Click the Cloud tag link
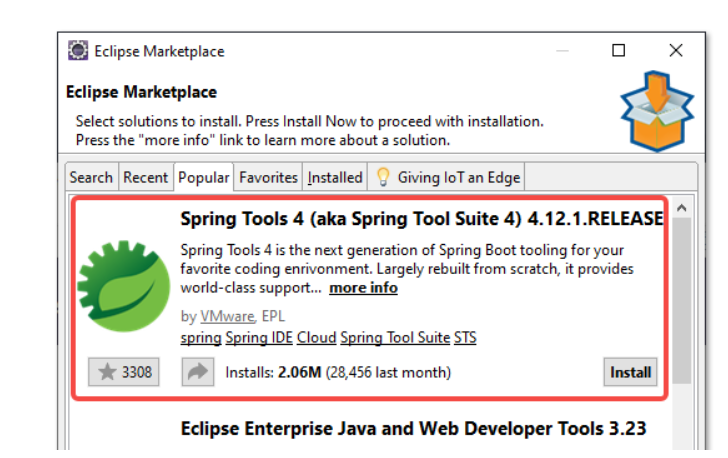The width and height of the screenshot is (728, 458). (x=317, y=337)
